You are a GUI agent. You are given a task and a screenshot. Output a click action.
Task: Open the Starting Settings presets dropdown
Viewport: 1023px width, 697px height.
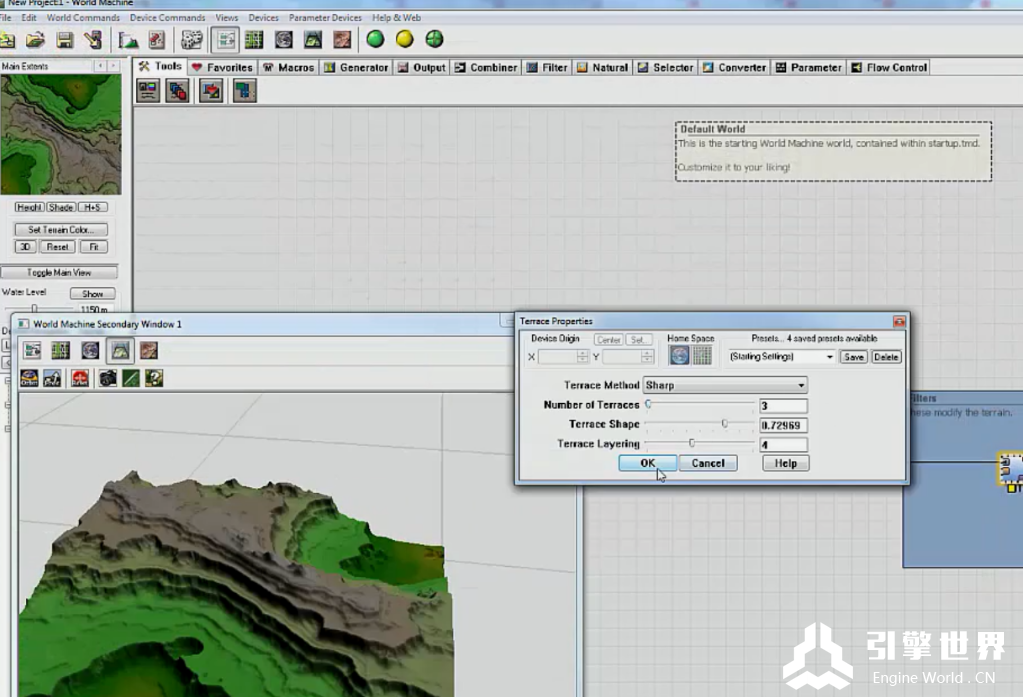click(782, 357)
